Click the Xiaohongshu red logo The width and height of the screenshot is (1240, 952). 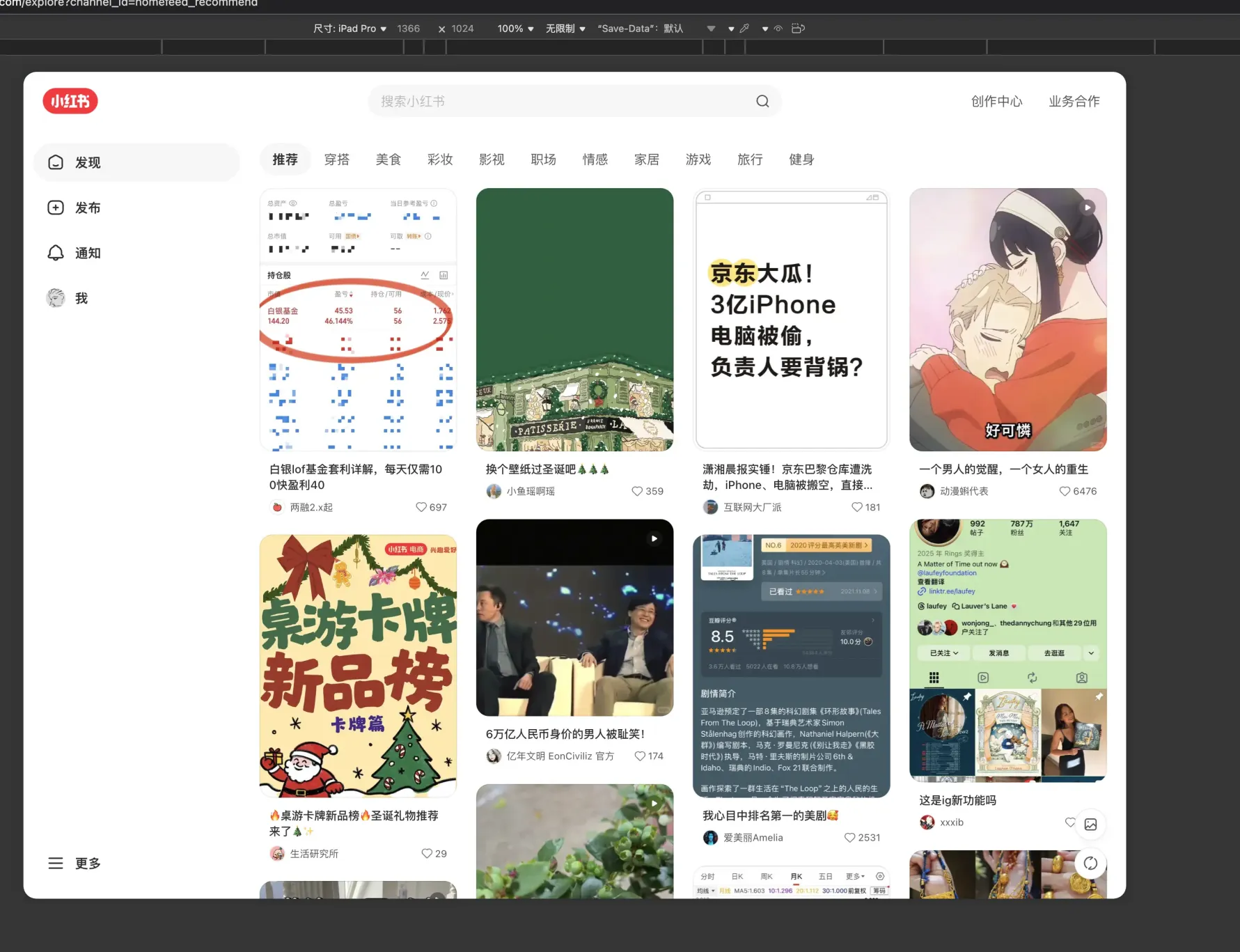click(70, 101)
